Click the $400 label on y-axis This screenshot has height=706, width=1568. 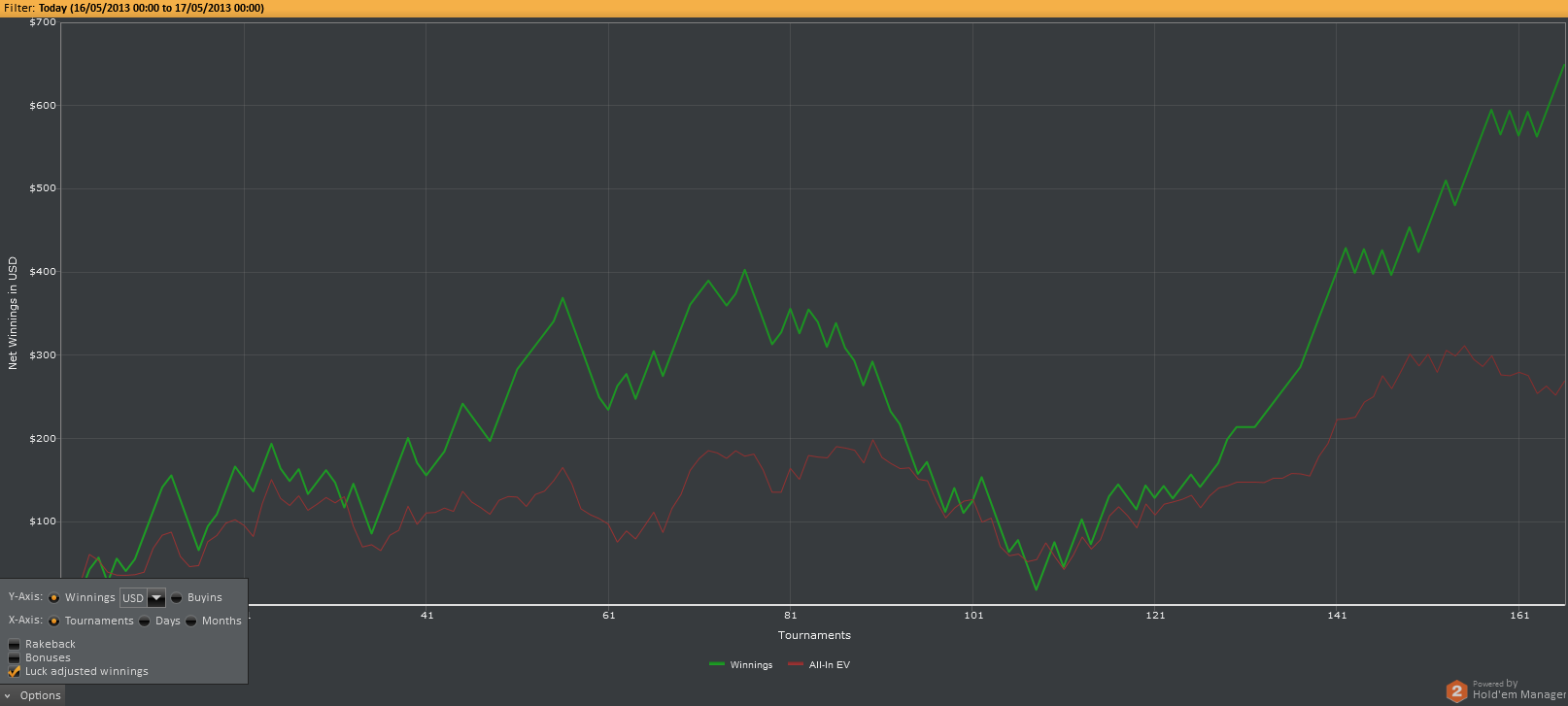pyautogui.click(x=44, y=272)
